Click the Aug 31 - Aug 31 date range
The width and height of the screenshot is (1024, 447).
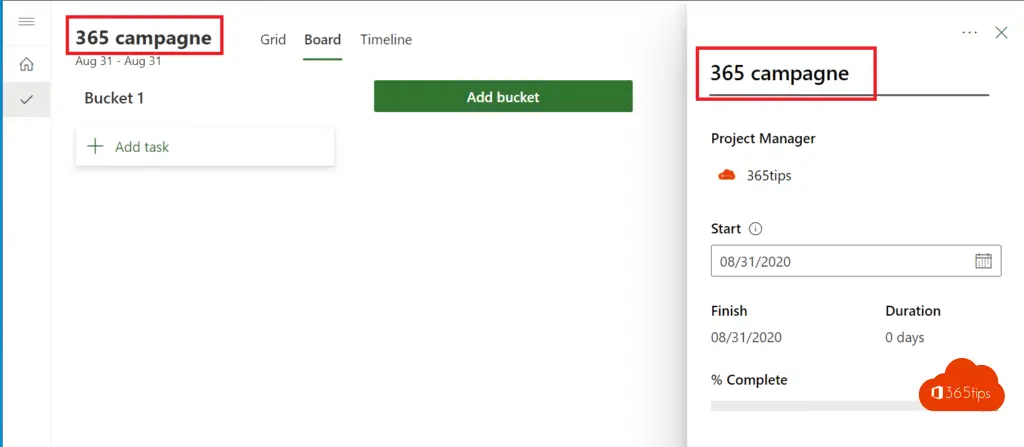click(x=118, y=62)
